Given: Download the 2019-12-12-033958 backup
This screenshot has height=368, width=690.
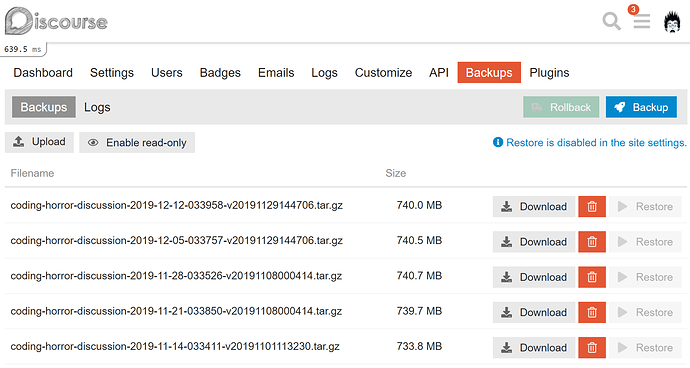Looking at the screenshot, I should point(534,206).
